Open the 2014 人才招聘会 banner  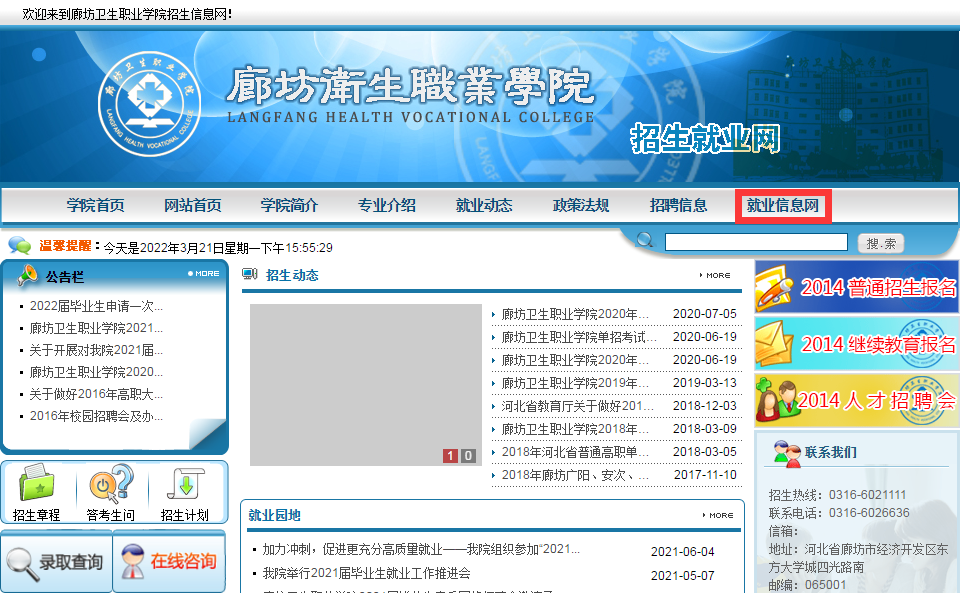point(856,400)
